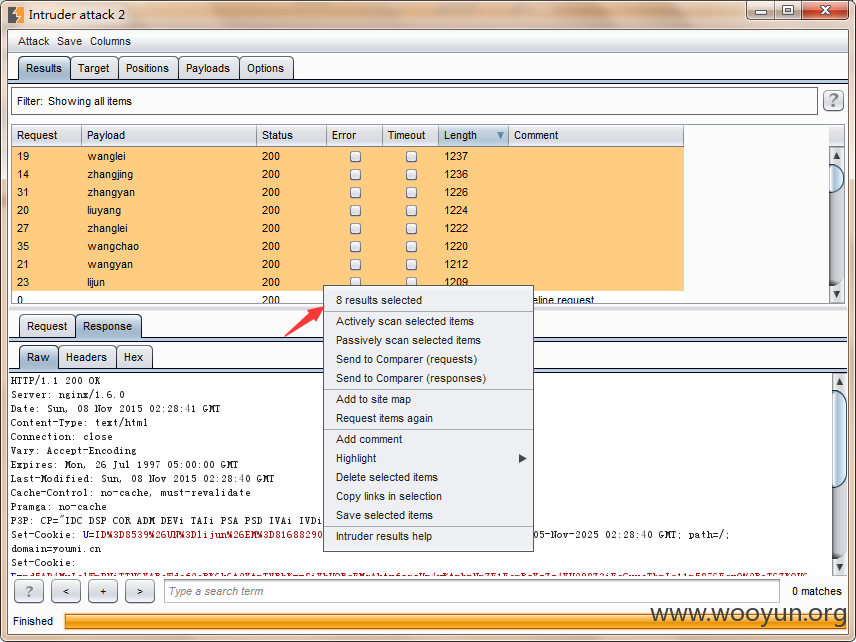Toggle Timeout checkbox for zhangyan row
The height and width of the screenshot is (642, 856).
pyautogui.click(x=411, y=193)
